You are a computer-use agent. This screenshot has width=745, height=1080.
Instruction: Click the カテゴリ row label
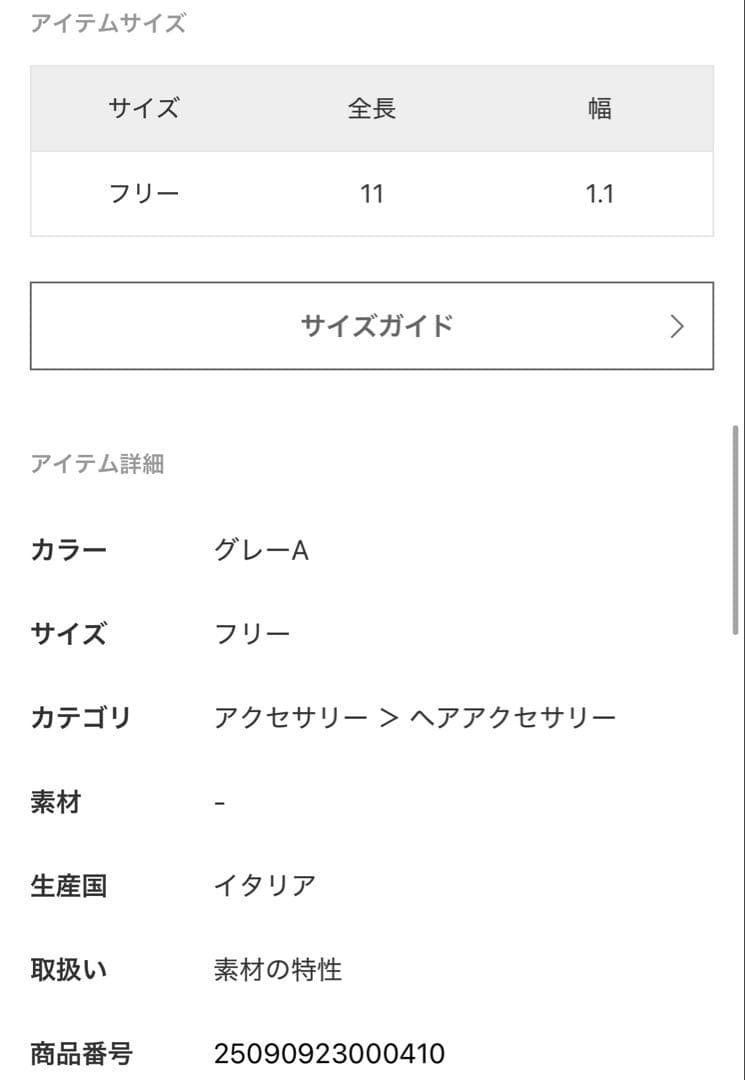[x=81, y=718]
